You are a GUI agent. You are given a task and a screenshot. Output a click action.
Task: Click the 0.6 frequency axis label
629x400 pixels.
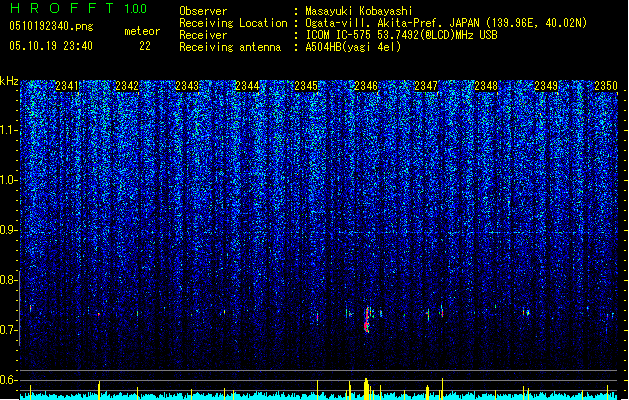[x=9, y=380]
